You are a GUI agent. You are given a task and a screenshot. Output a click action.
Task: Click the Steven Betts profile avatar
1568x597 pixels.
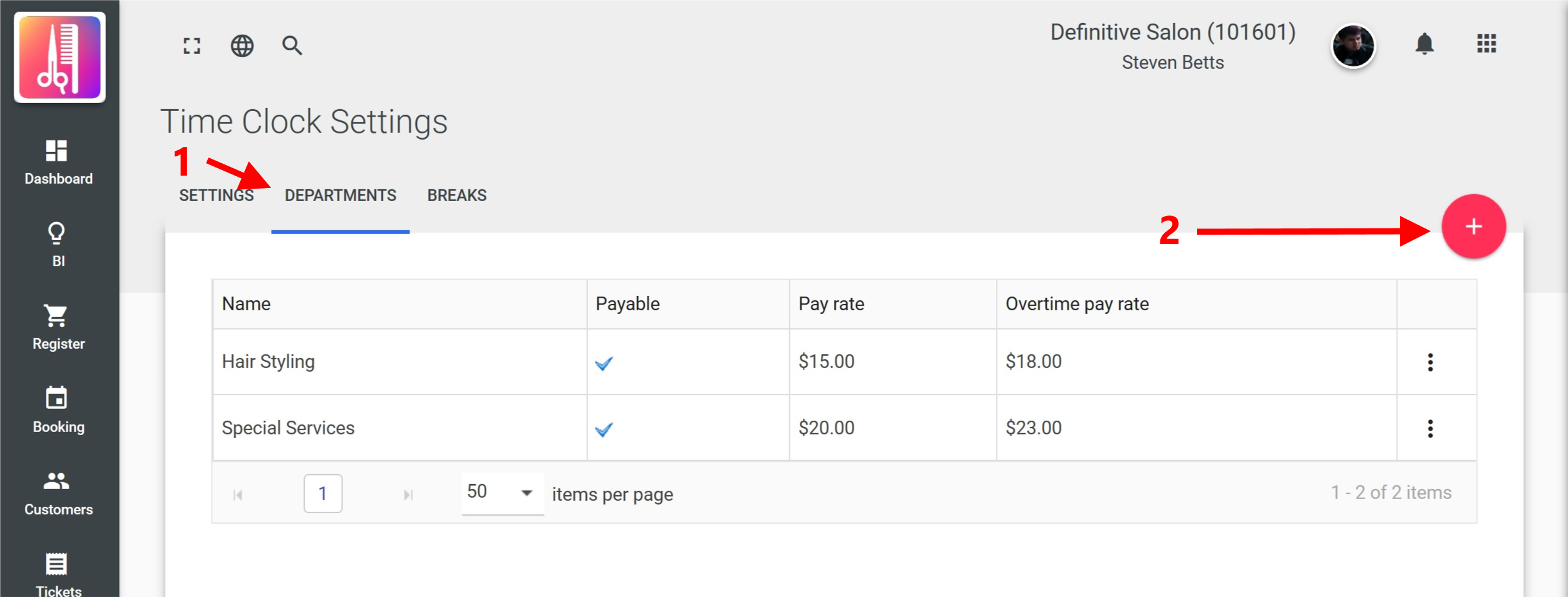point(1353,46)
